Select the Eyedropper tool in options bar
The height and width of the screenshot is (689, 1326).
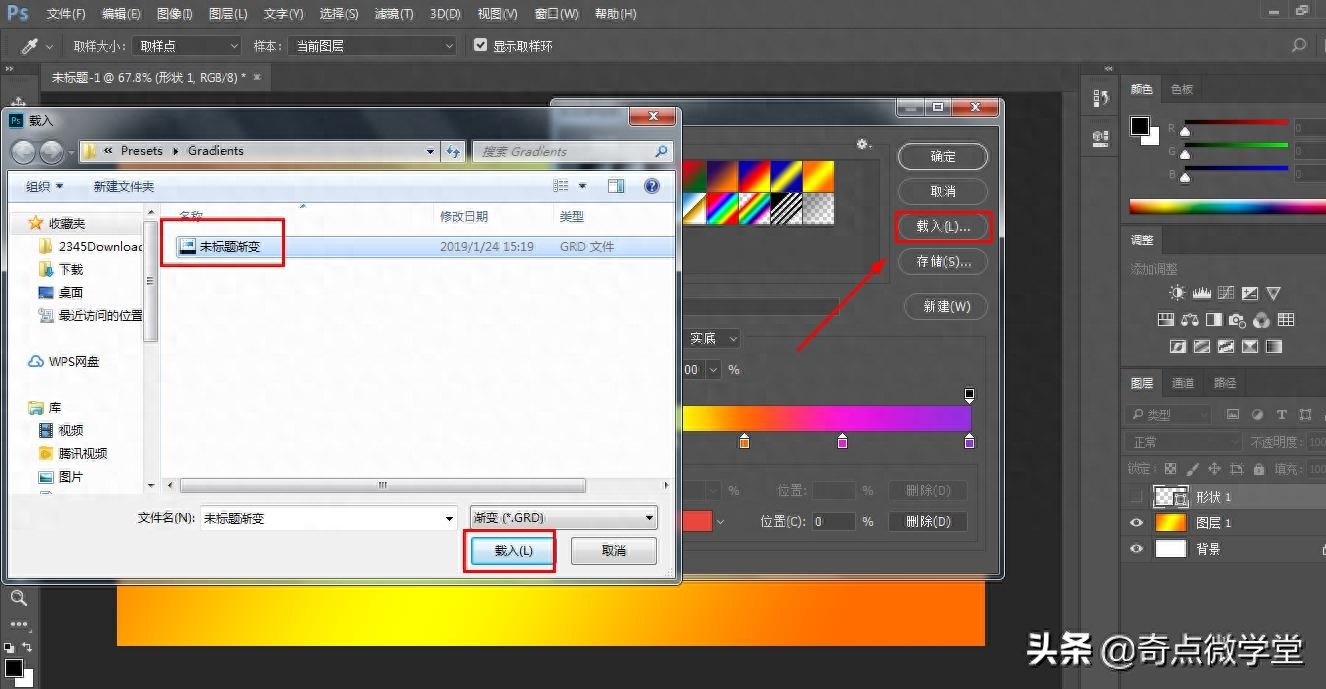tap(30, 46)
